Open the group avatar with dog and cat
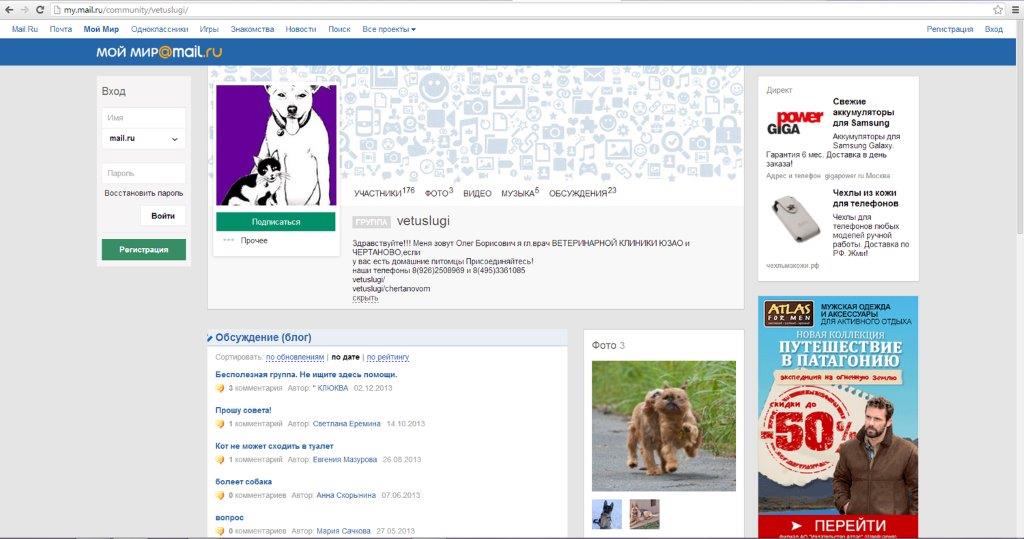 click(276, 145)
